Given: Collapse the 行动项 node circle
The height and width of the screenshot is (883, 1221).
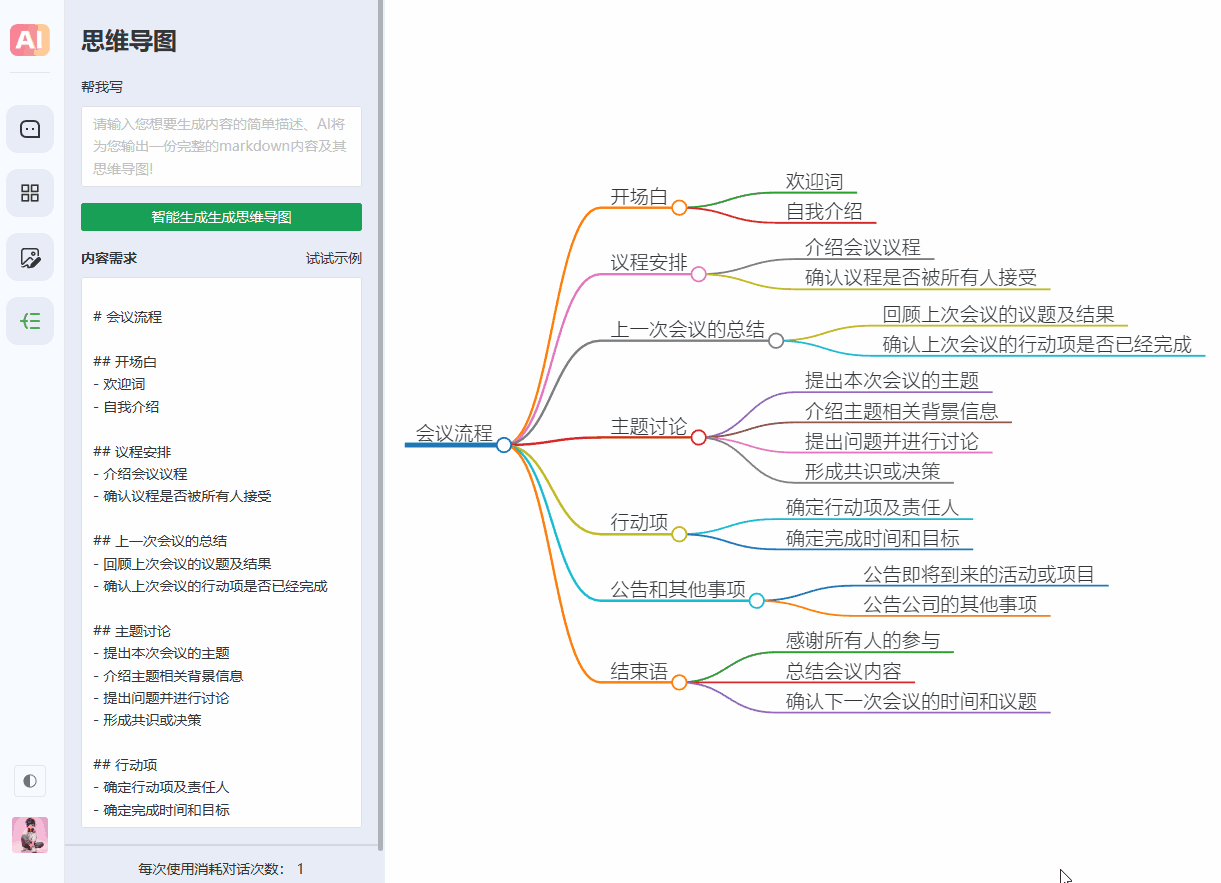Looking at the screenshot, I should point(679,534).
